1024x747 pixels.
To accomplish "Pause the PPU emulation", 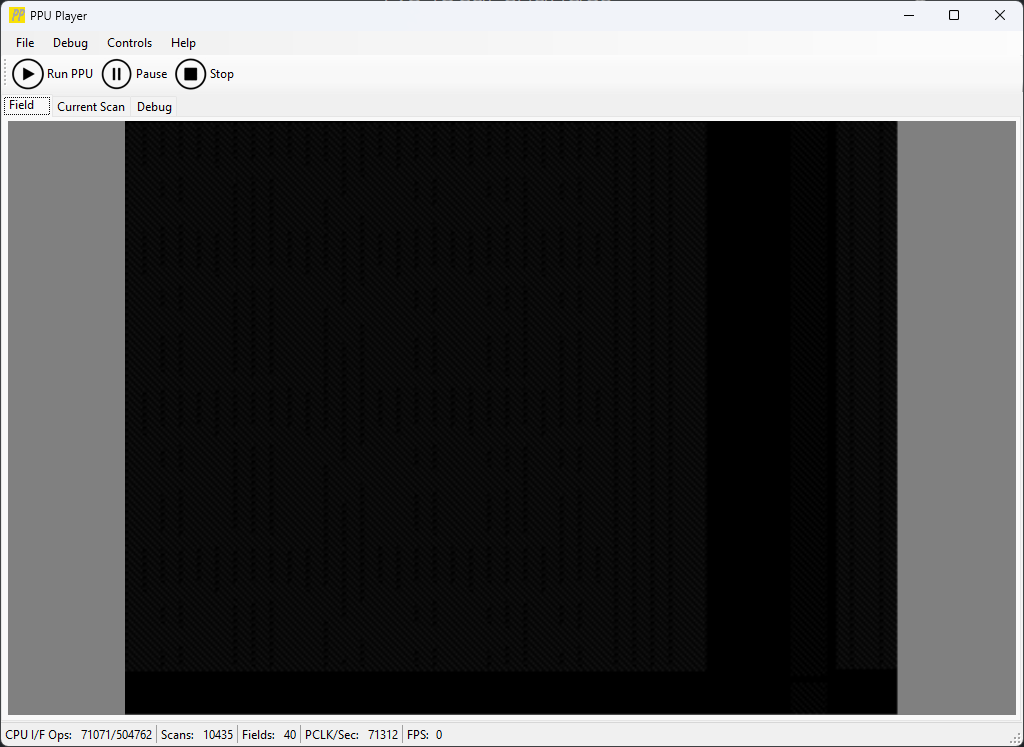I will [x=117, y=74].
